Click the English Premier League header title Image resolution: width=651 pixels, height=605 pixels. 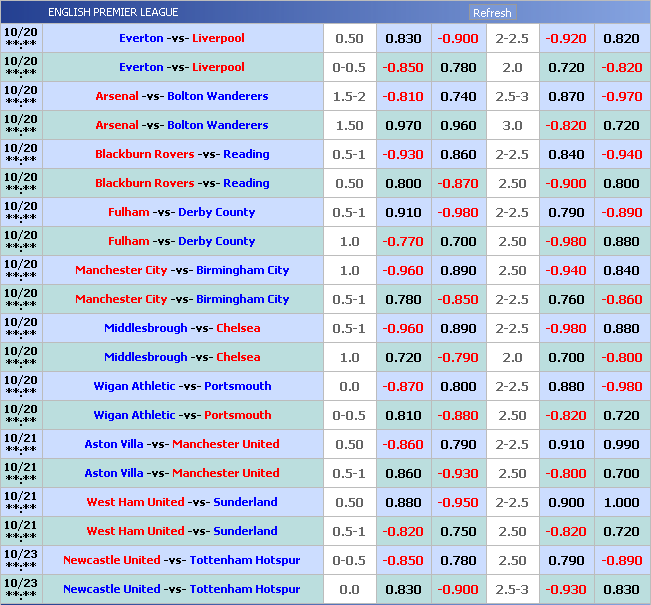pyautogui.click(x=113, y=13)
